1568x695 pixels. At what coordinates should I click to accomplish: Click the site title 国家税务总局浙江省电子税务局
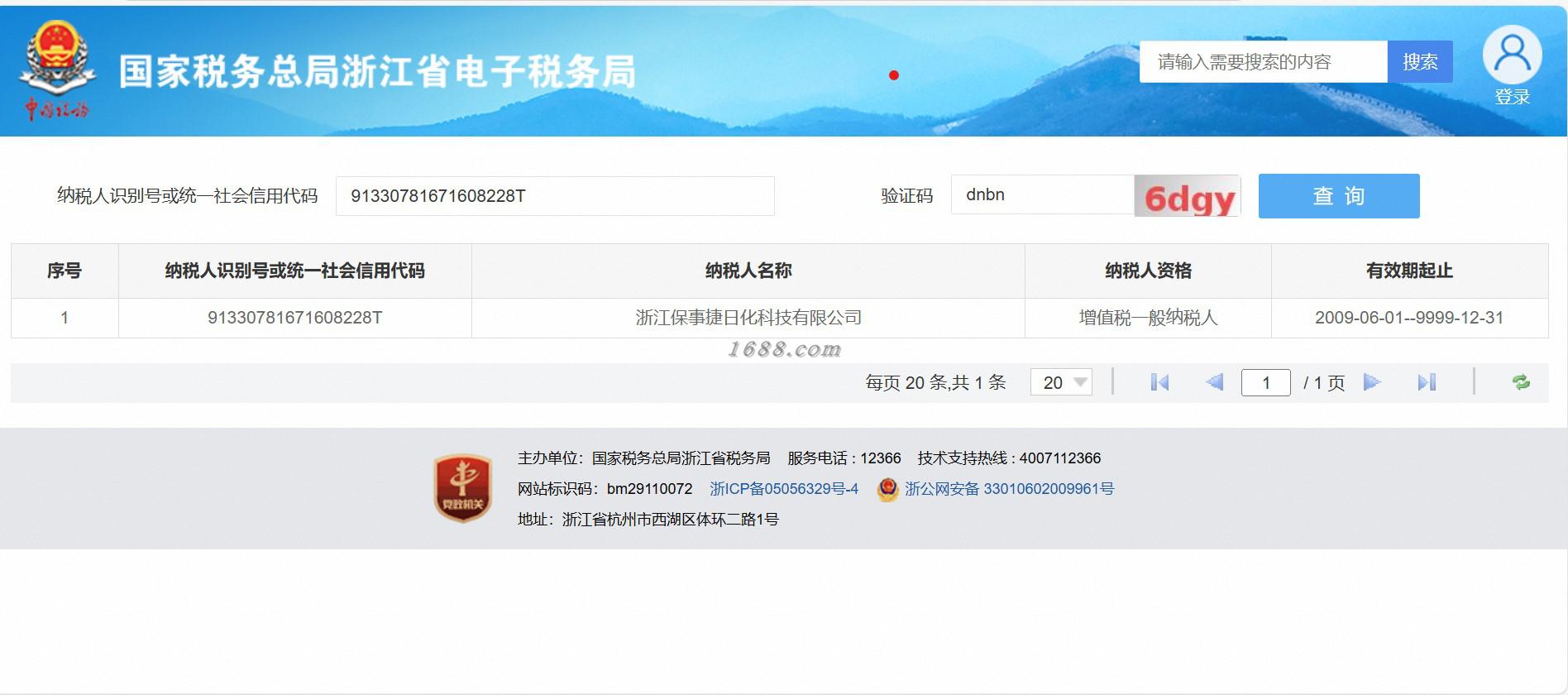click(377, 72)
